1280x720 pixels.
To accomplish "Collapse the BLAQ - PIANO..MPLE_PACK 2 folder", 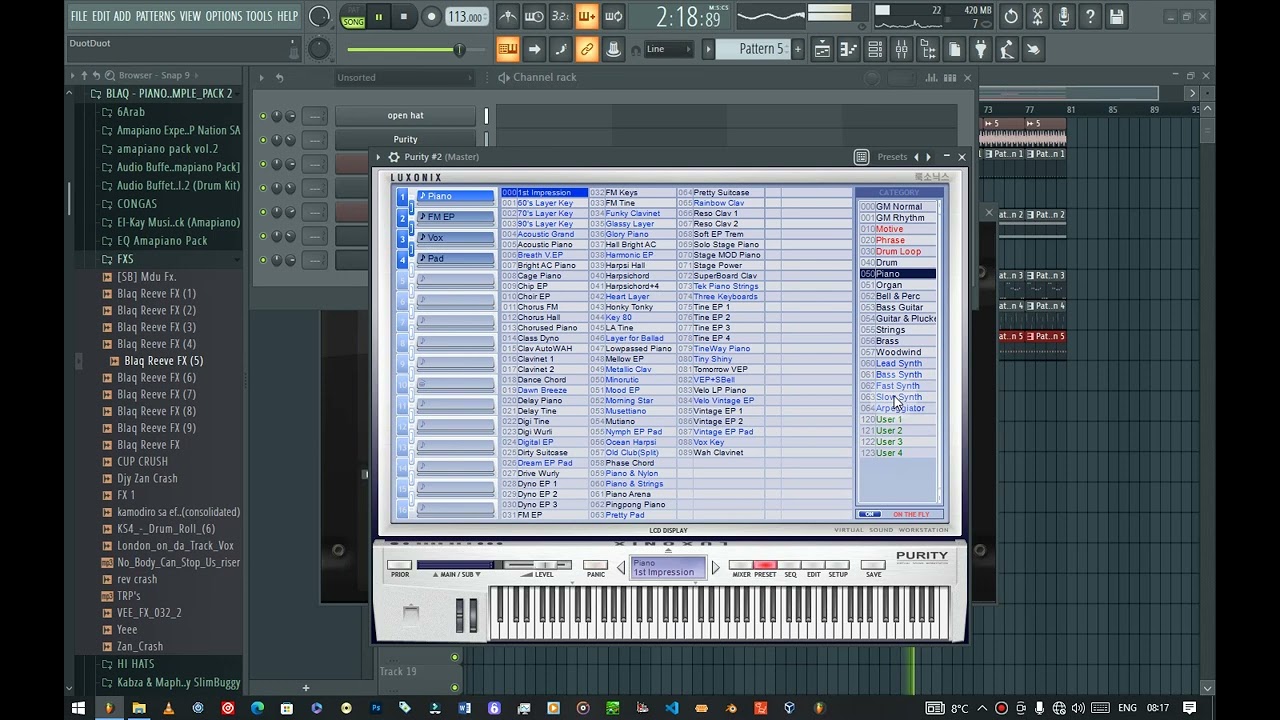I will pyautogui.click(x=168, y=94).
